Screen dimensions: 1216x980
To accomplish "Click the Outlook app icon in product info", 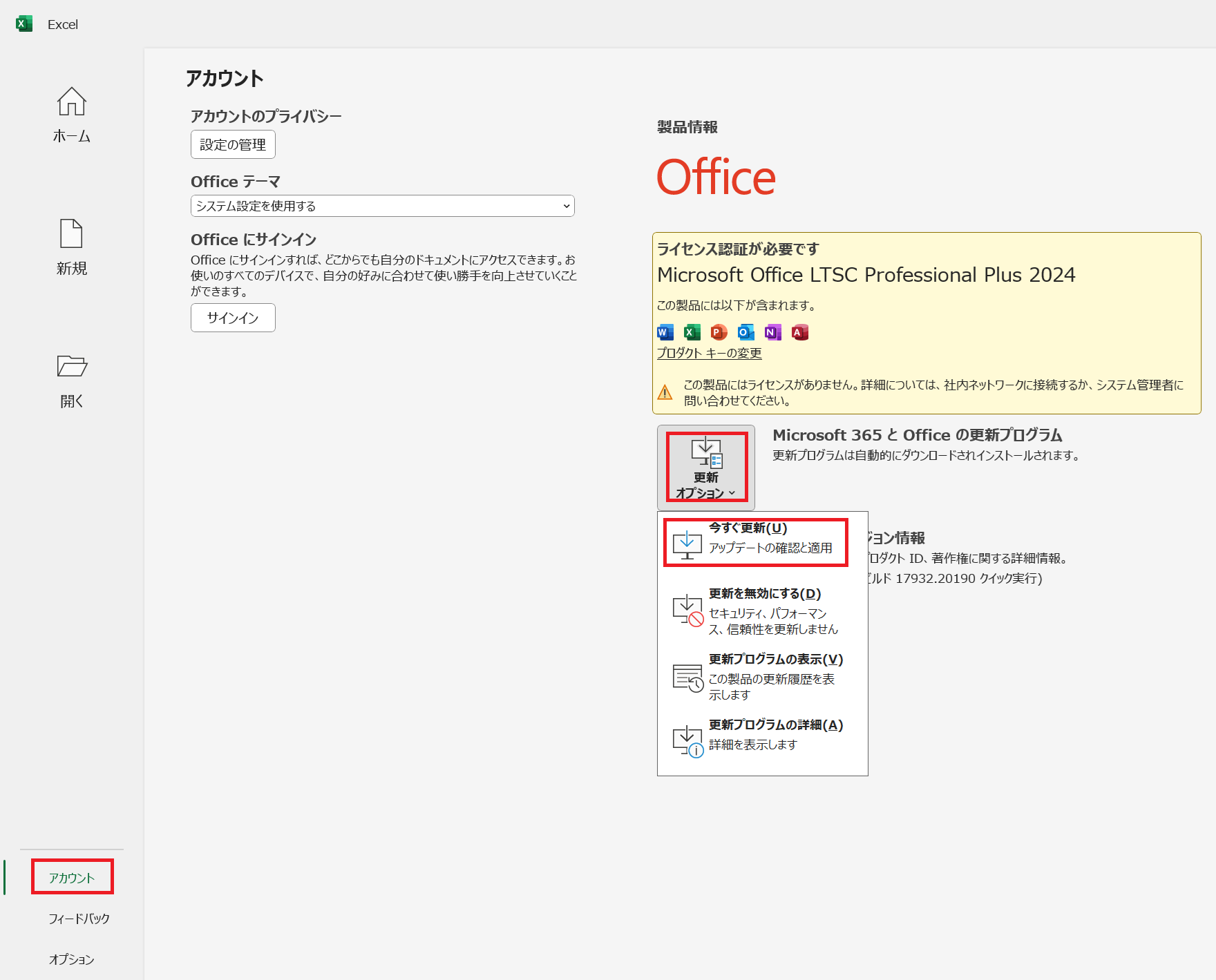I will [x=746, y=332].
